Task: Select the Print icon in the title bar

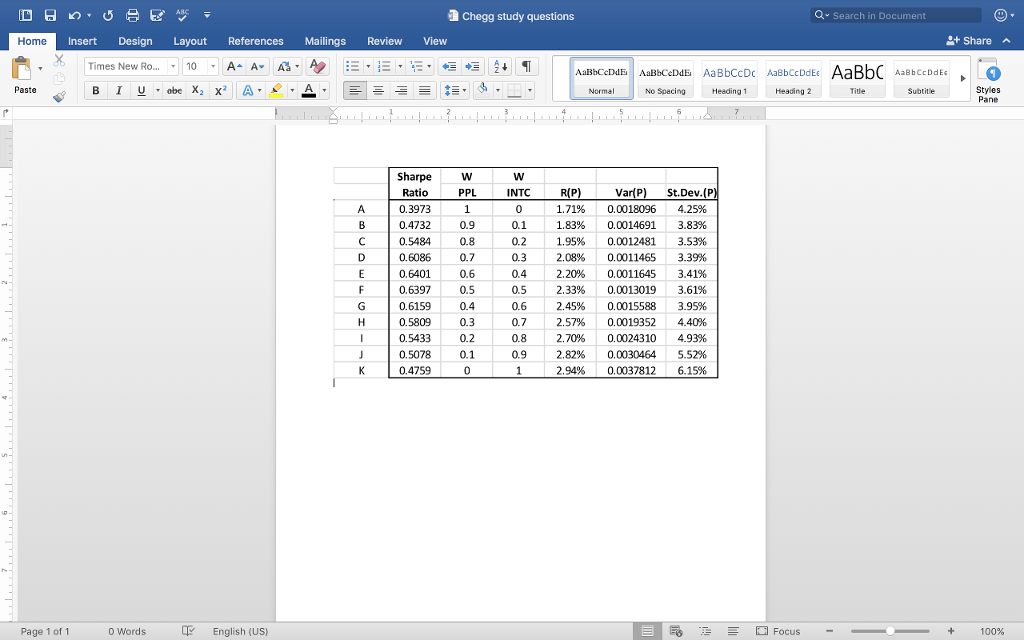Action: click(x=130, y=15)
